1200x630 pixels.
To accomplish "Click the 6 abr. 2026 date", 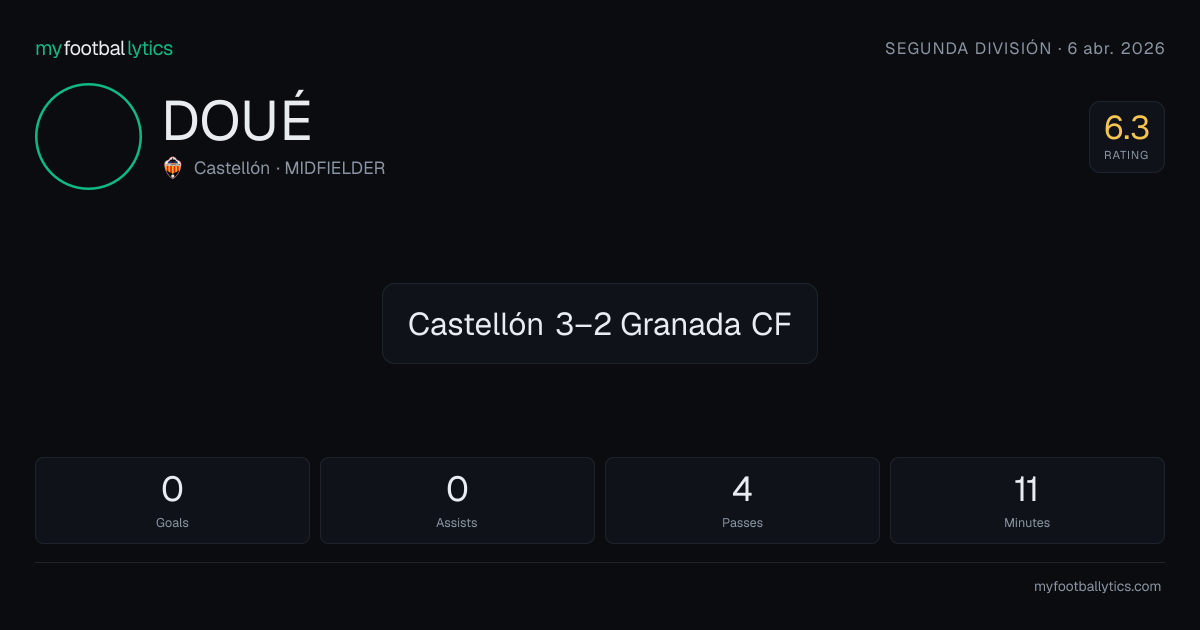I will 1116,48.
